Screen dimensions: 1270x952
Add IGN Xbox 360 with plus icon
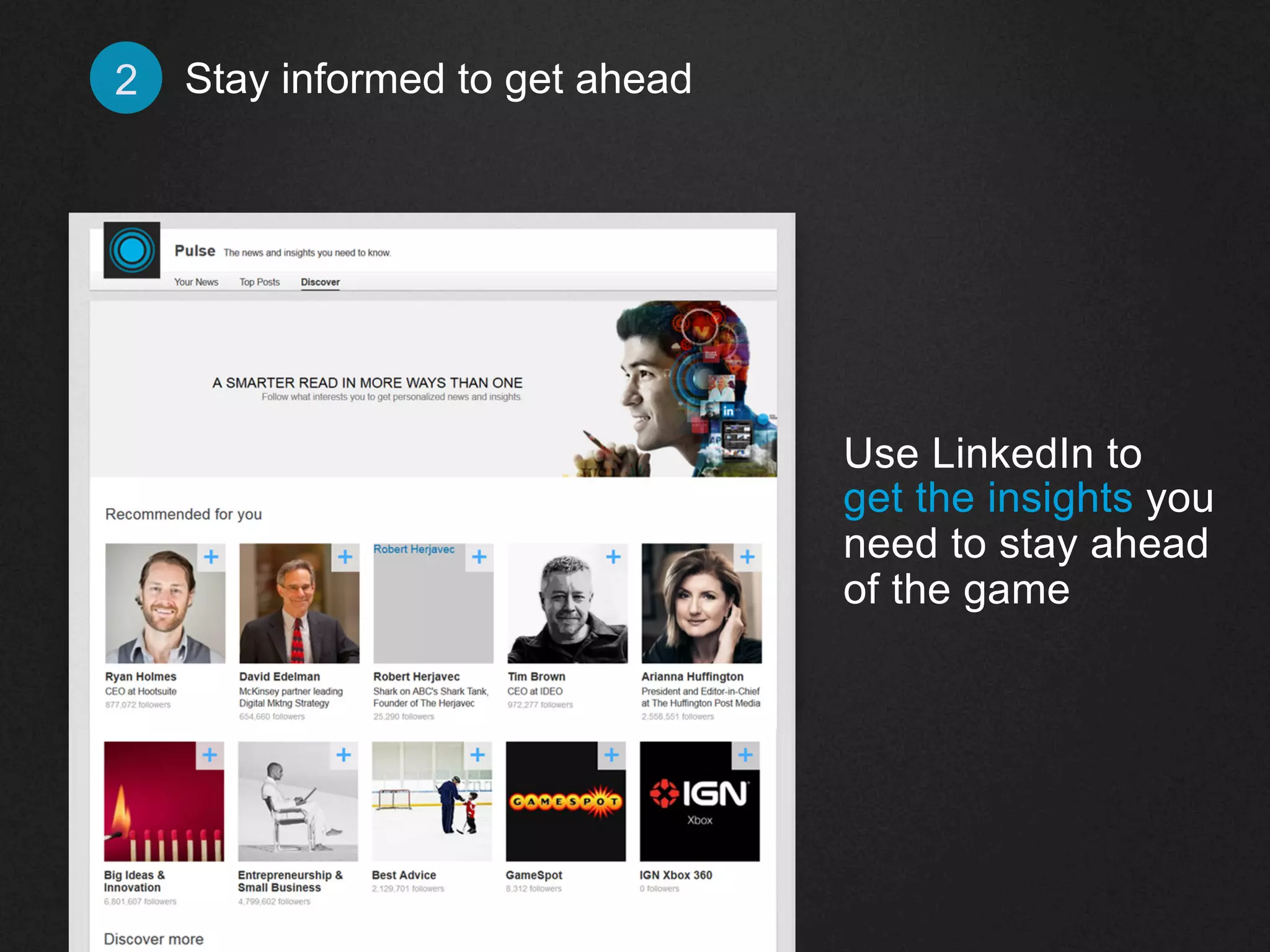745,755
